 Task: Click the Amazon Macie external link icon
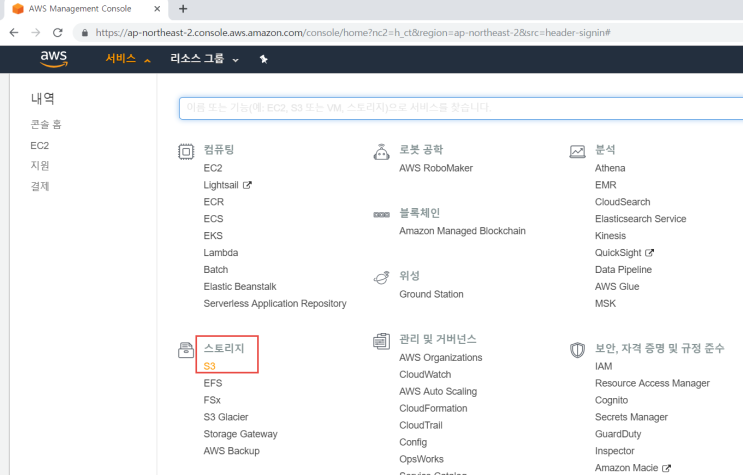click(666, 468)
